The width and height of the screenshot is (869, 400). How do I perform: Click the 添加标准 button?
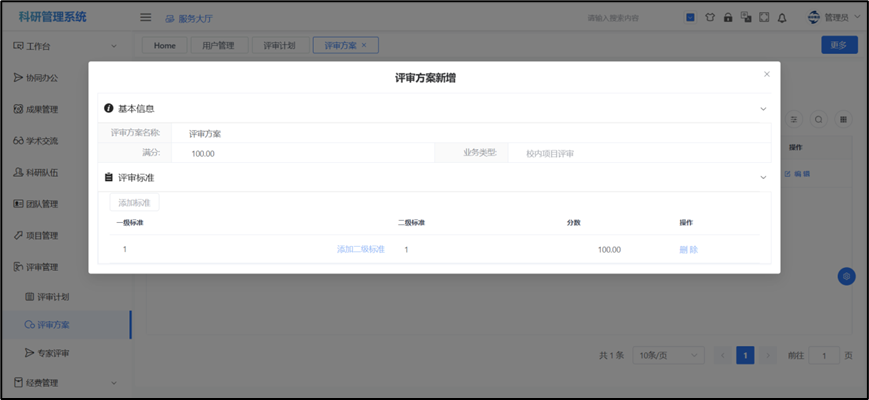tap(134, 203)
